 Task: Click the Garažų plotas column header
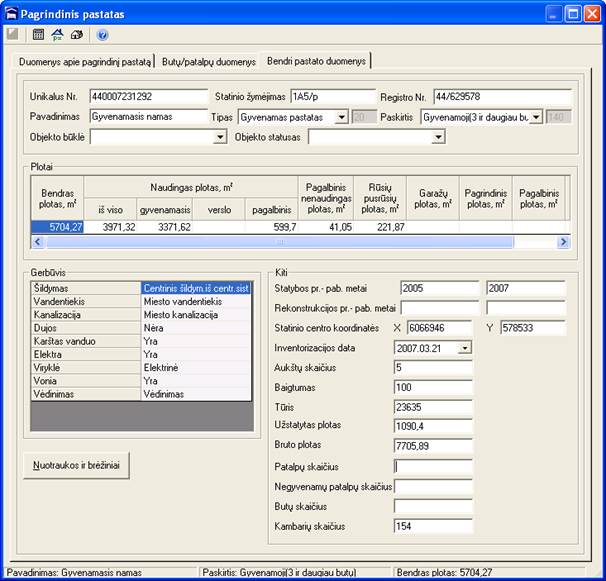(x=433, y=198)
